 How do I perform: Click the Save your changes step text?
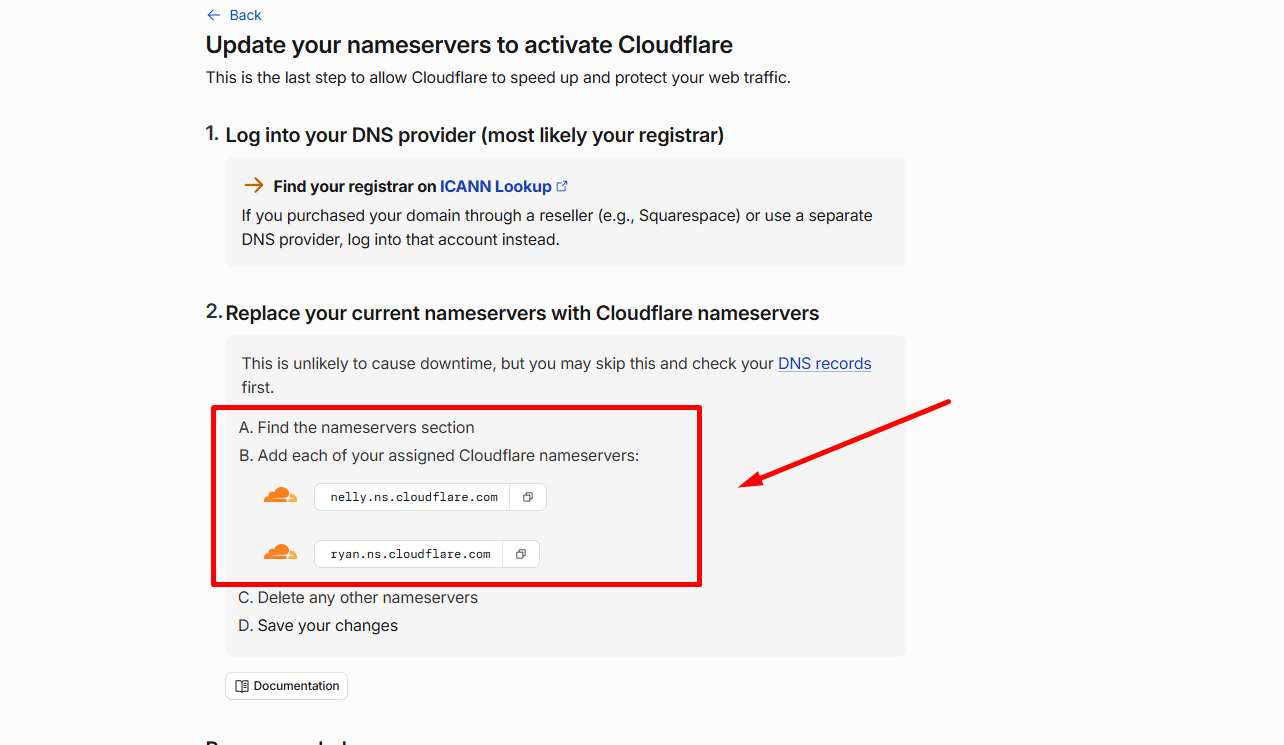pos(318,626)
